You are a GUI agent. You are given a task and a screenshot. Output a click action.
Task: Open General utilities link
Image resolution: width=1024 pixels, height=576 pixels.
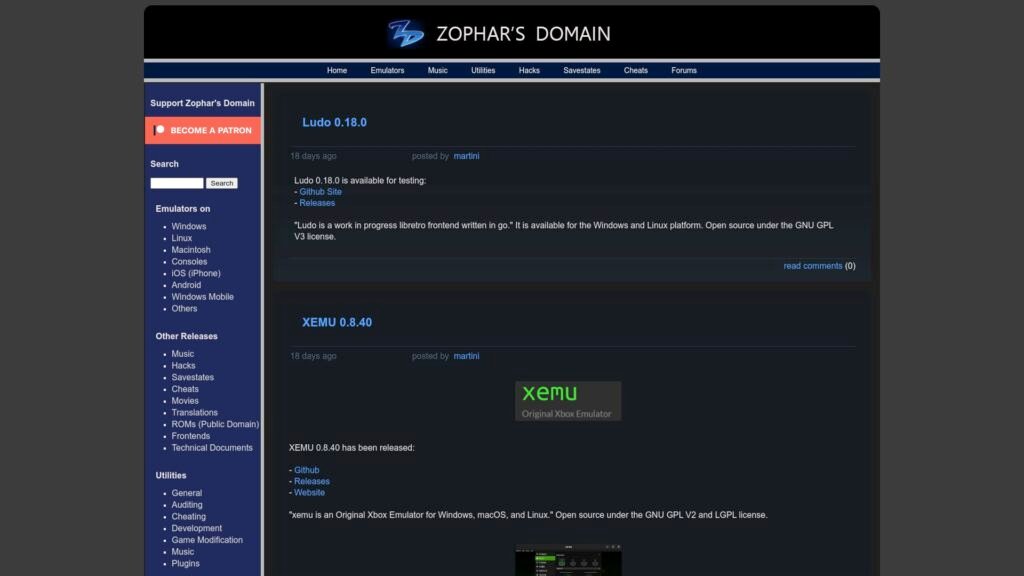click(187, 493)
